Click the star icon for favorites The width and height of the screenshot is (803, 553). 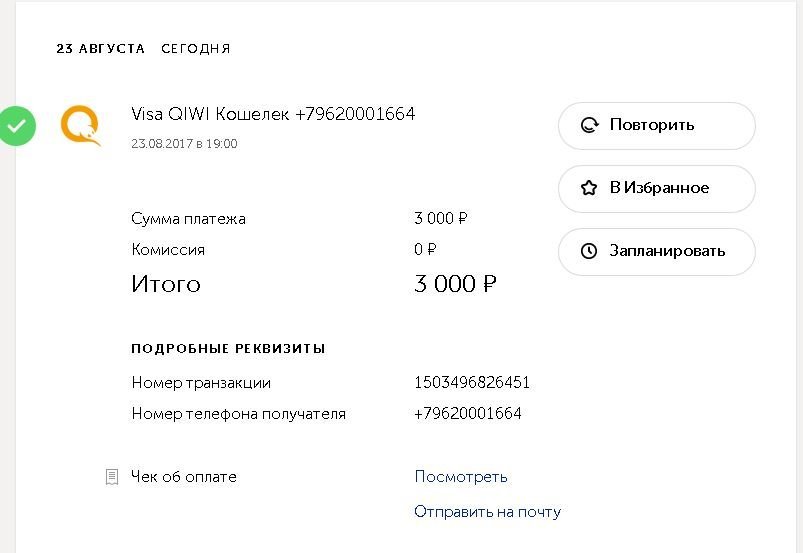pos(590,188)
